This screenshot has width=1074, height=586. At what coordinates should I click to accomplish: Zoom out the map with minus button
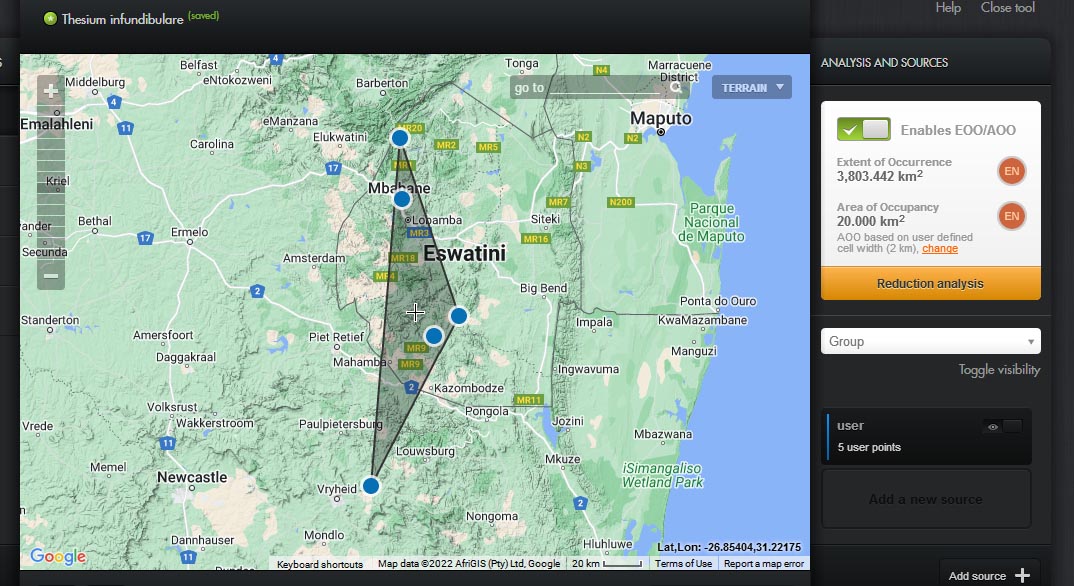(x=51, y=275)
